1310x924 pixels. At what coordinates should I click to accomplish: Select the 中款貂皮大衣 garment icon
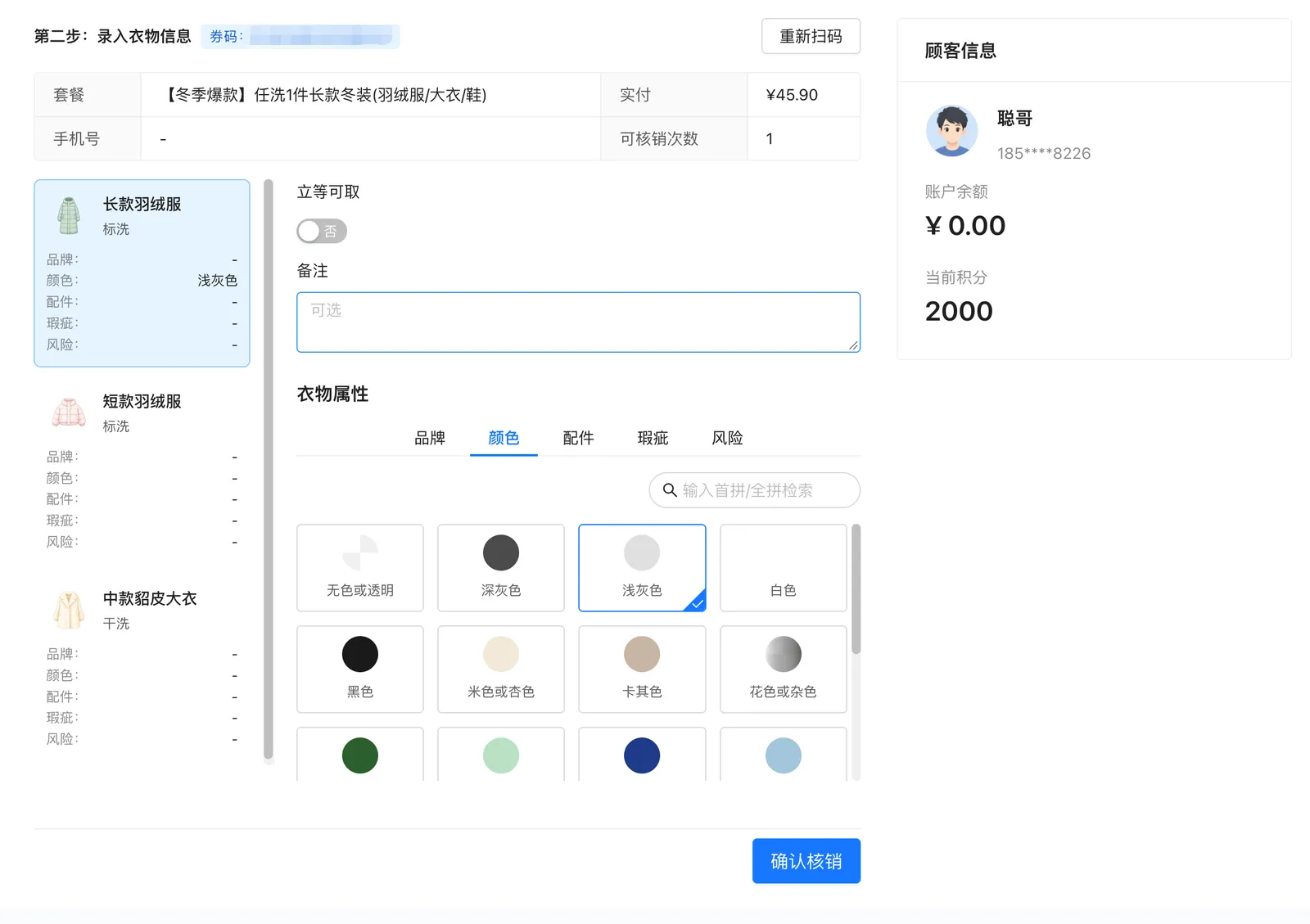coord(69,610)
